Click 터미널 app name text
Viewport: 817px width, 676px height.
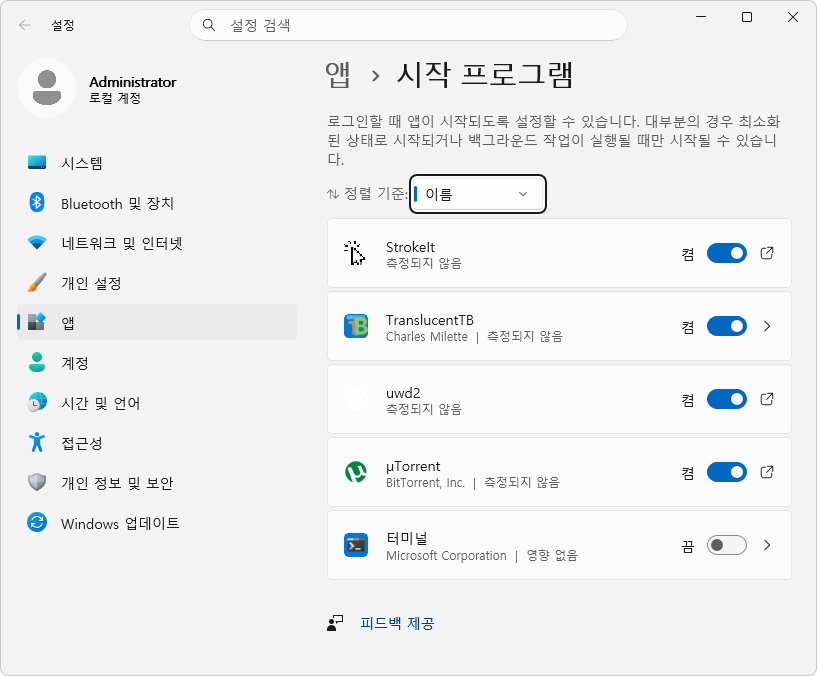coord(406,538)
